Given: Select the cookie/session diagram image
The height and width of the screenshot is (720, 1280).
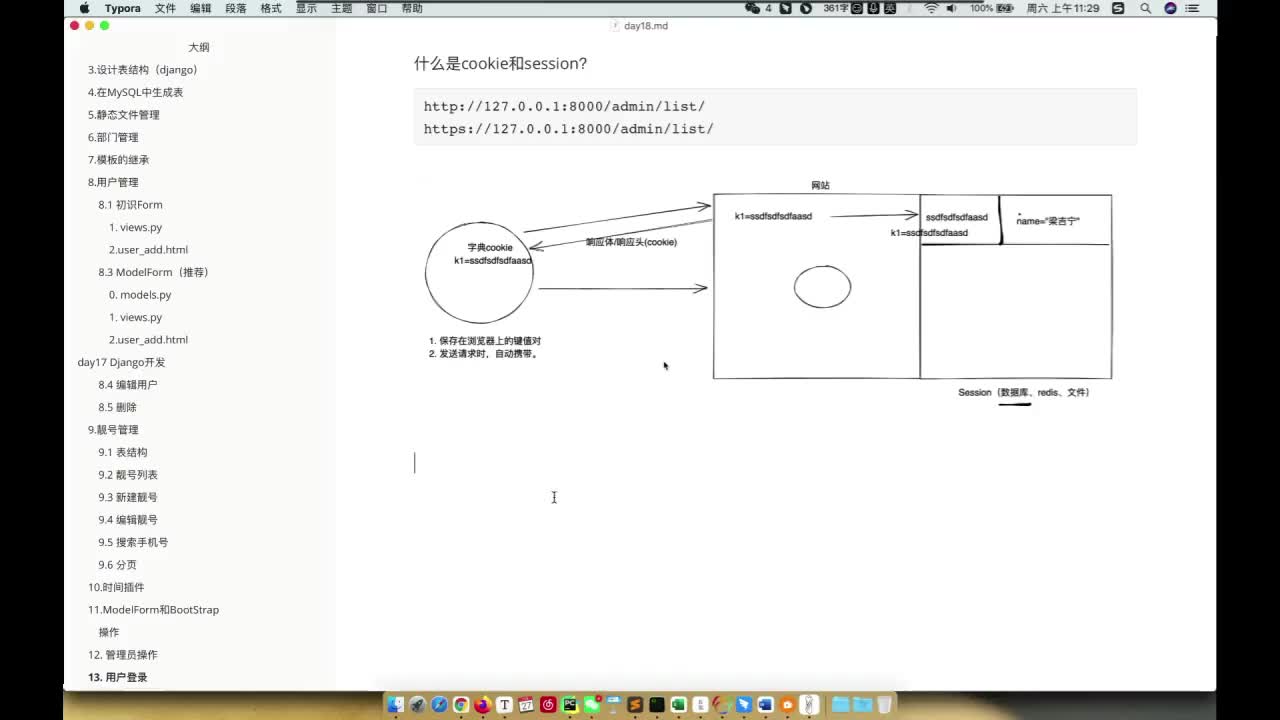Looking at the screenshot, I should tap(768, 292).
